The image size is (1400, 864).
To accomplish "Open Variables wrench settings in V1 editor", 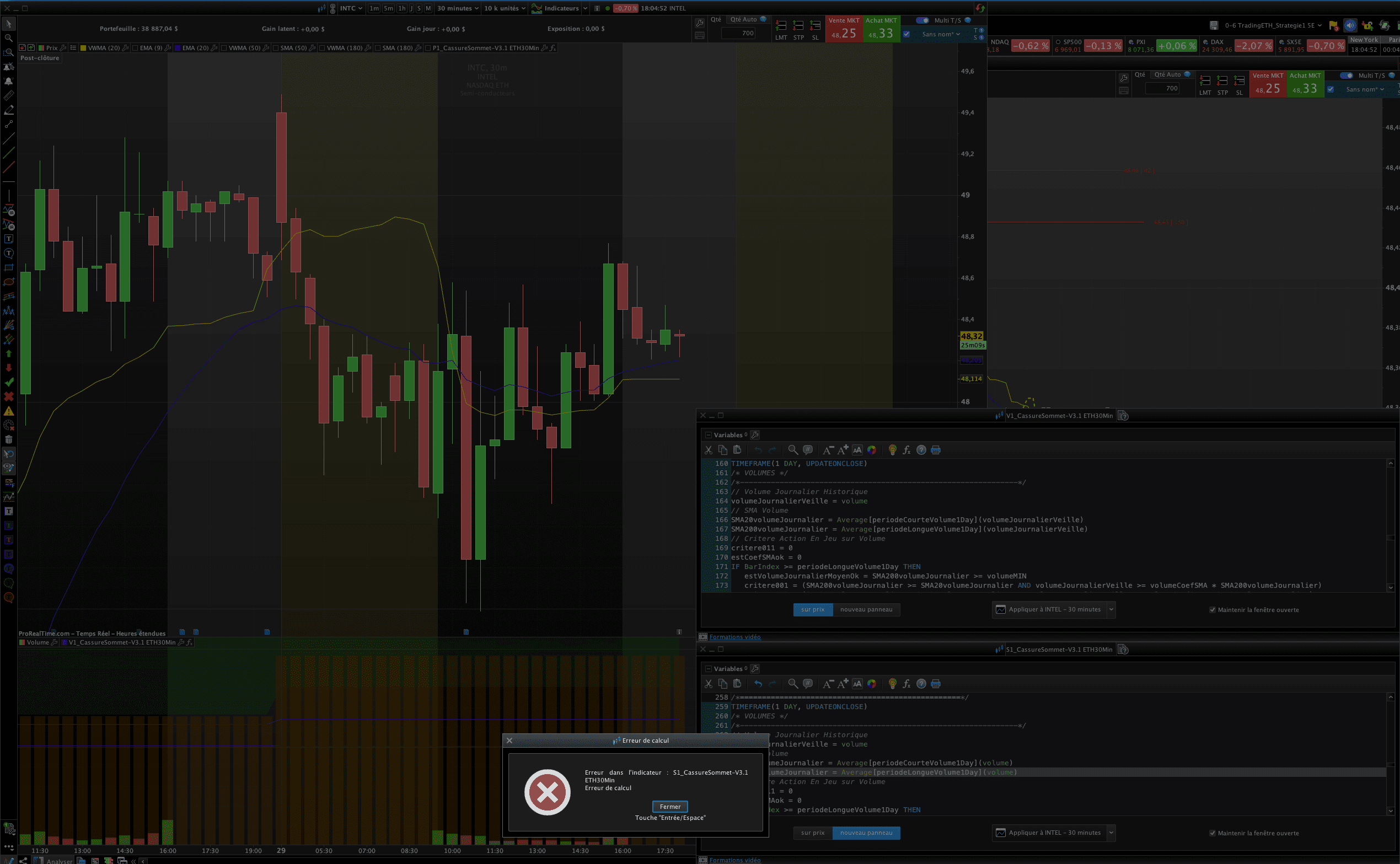I will pos(755,435).
